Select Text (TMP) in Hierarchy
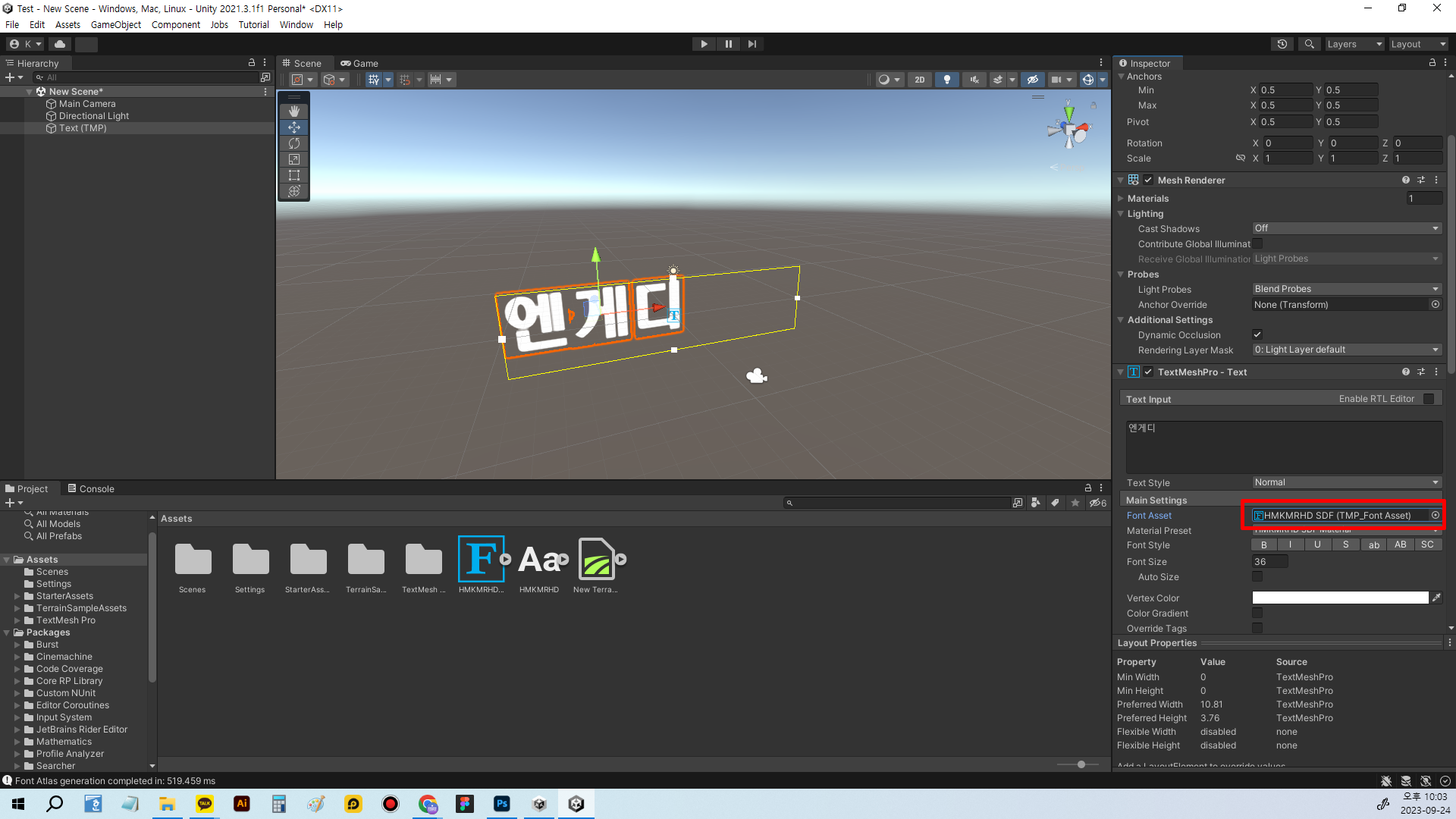 (x=83, y=128)
